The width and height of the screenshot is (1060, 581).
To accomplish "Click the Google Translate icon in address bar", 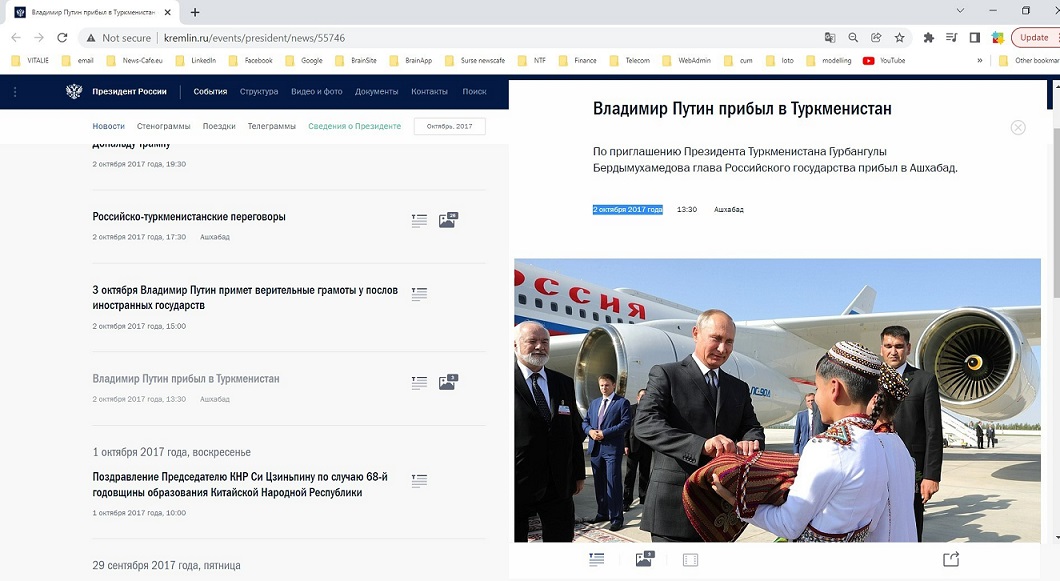I will (830, 38).
